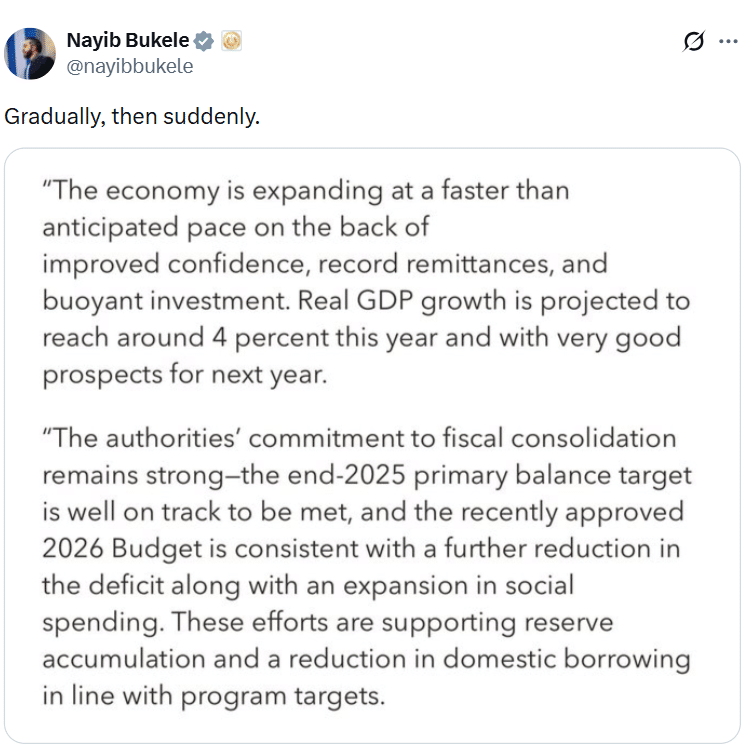The width and height of the screenshot is (755, 745).
Task: Click the Nayib Bukele display name
Action: [127, 41]
